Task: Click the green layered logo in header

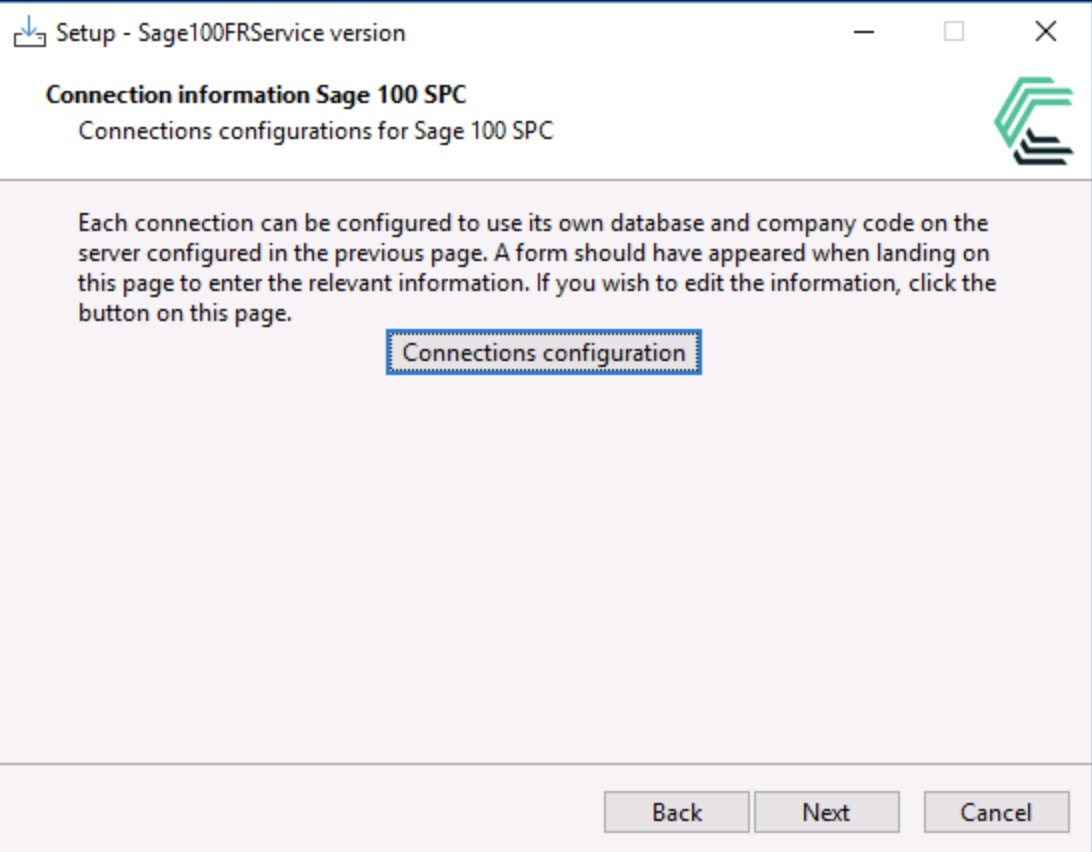Action: click(x=1034, y=120)
